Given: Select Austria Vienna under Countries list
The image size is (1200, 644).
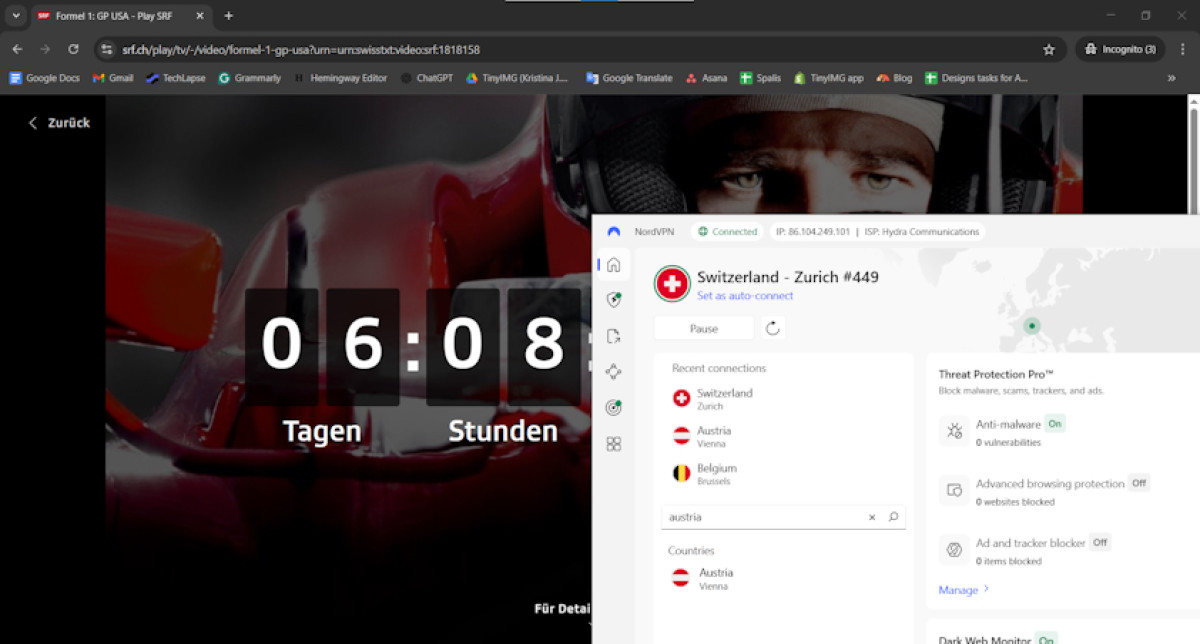Looking at the screenshot, I should (x=715, y=578).
